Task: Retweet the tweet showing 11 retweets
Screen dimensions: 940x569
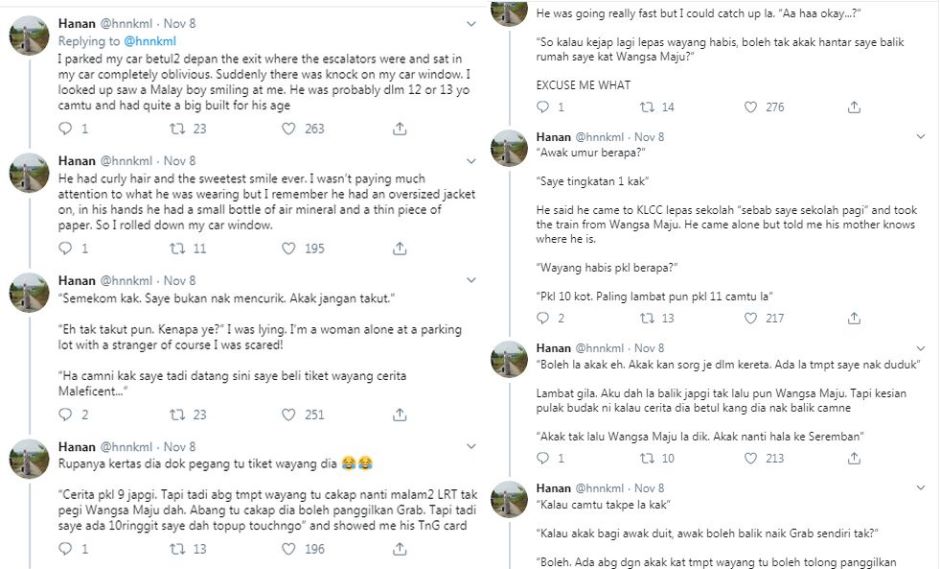Action: click(176, 249)
